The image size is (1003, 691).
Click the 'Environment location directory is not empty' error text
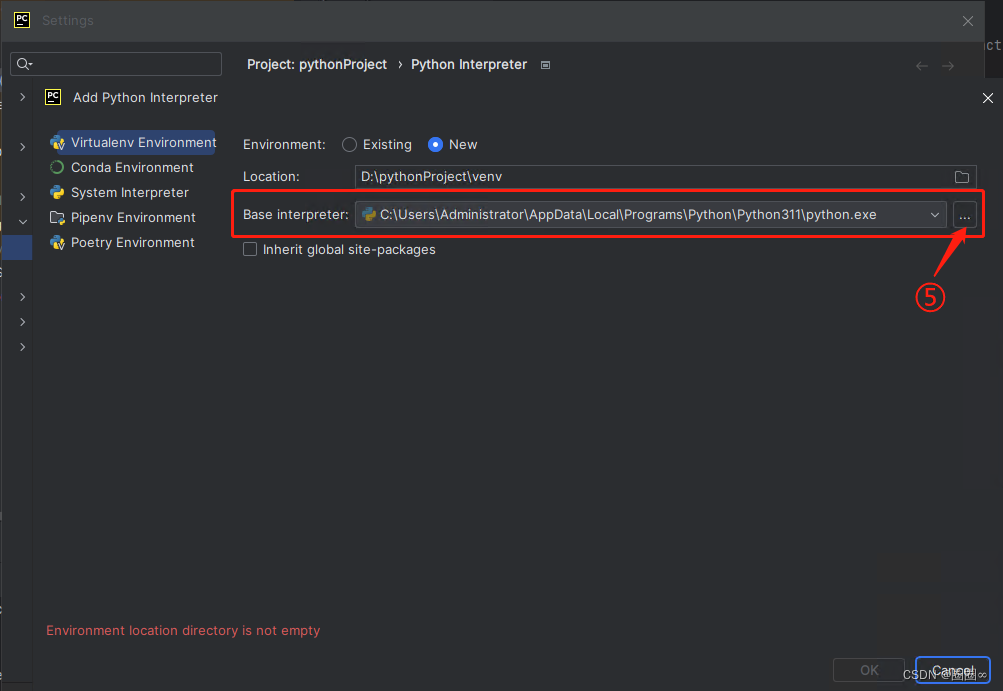coord(183,631)
